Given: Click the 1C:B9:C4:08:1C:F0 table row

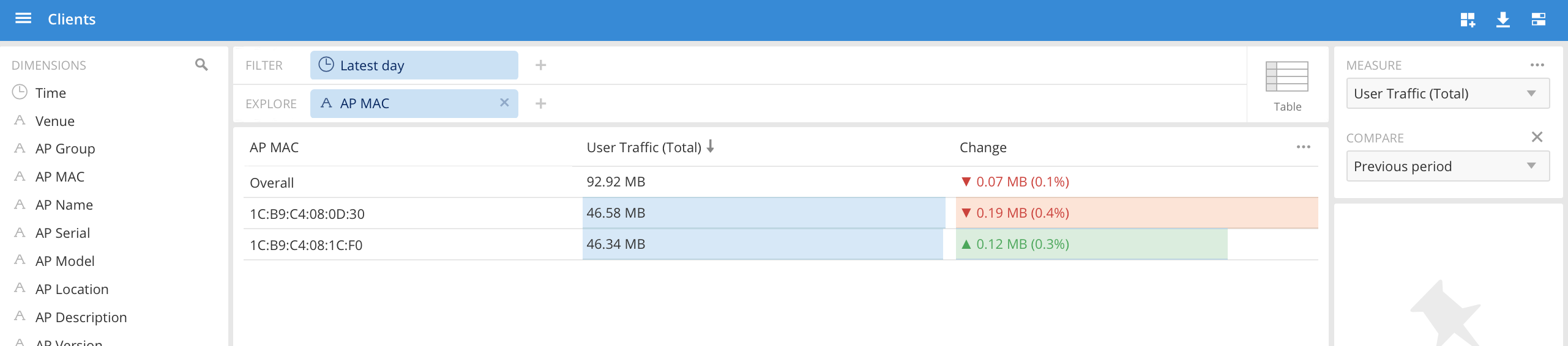Looking at the screenshot, I should (306, 245).
